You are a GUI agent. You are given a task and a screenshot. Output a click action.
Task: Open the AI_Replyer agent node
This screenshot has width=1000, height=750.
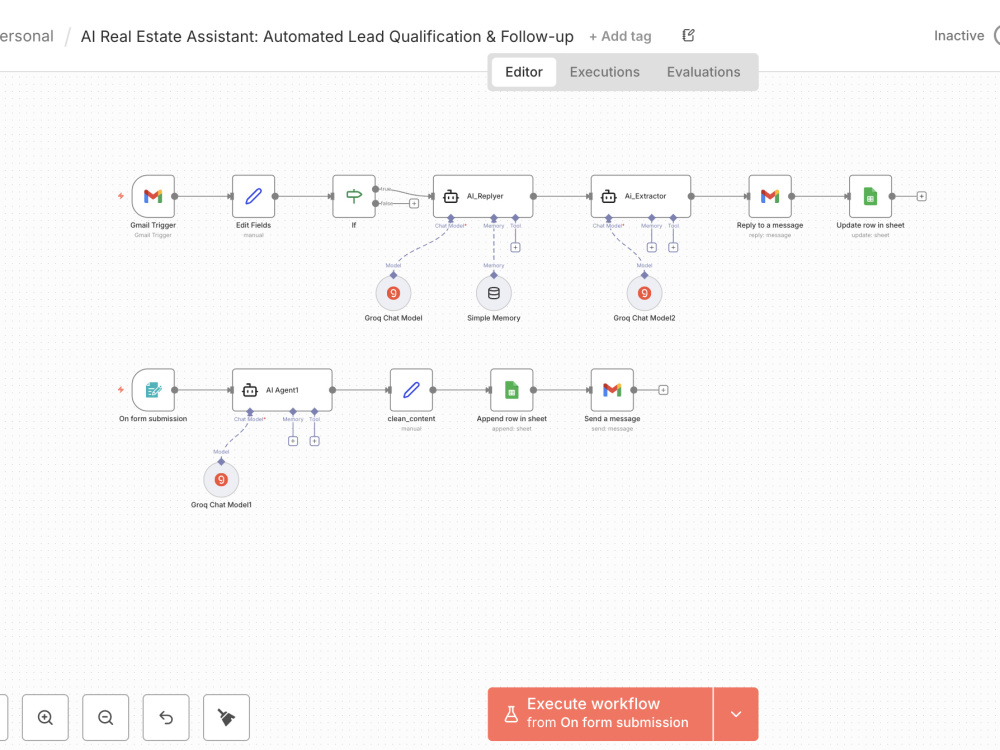(x=483, y=196)
